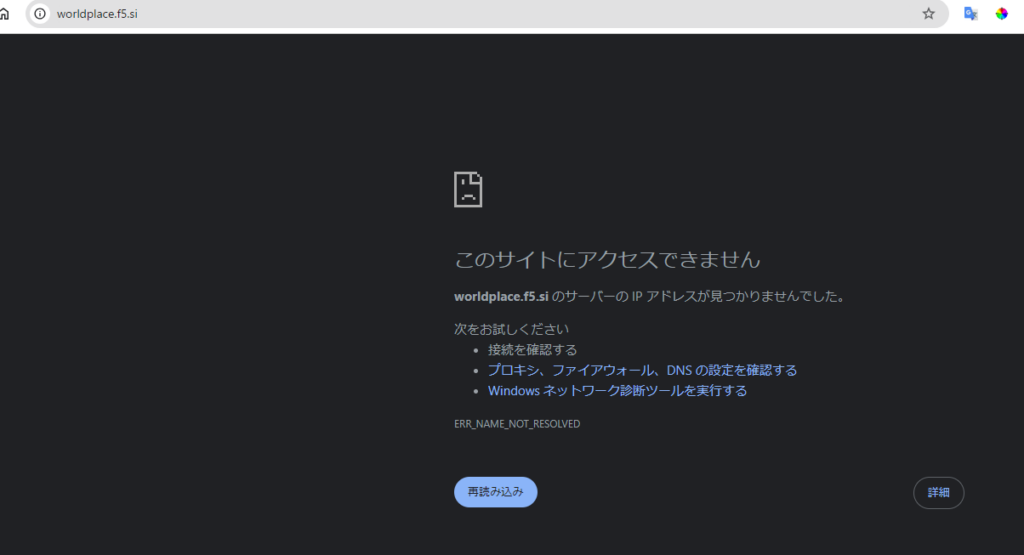
Task: Click the sad page error icon
Action: [x=468, y=189]
